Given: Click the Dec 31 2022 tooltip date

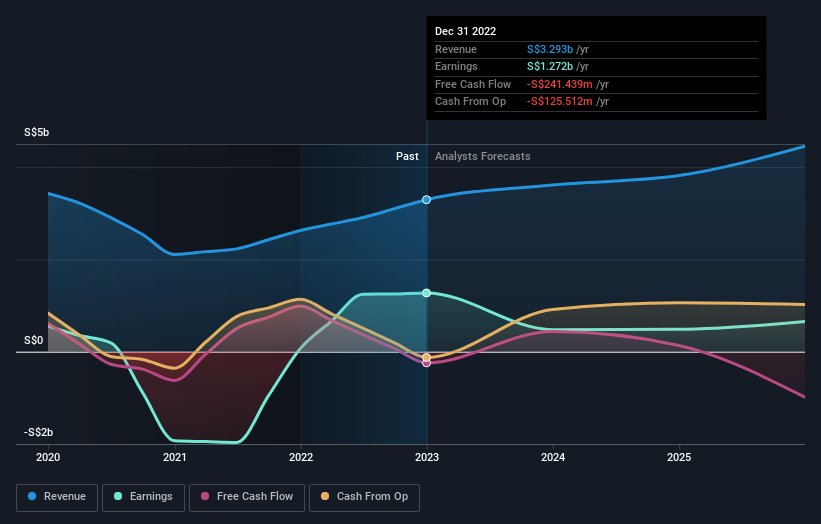Looking at the screenshot, I should [465, 31].
